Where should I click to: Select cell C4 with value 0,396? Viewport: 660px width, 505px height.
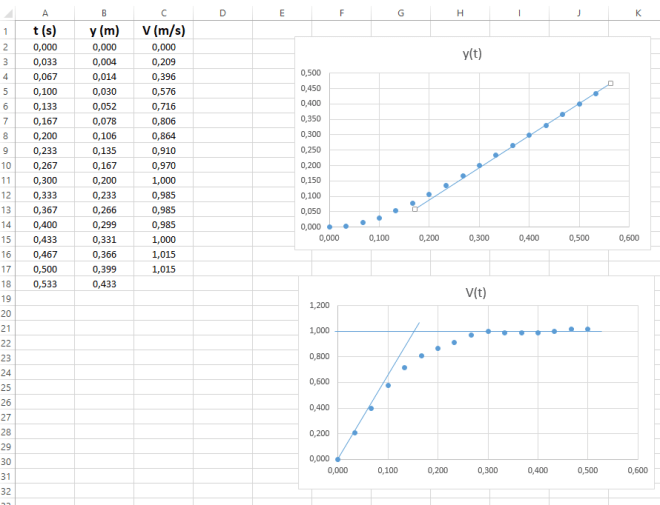coord(163,76)
